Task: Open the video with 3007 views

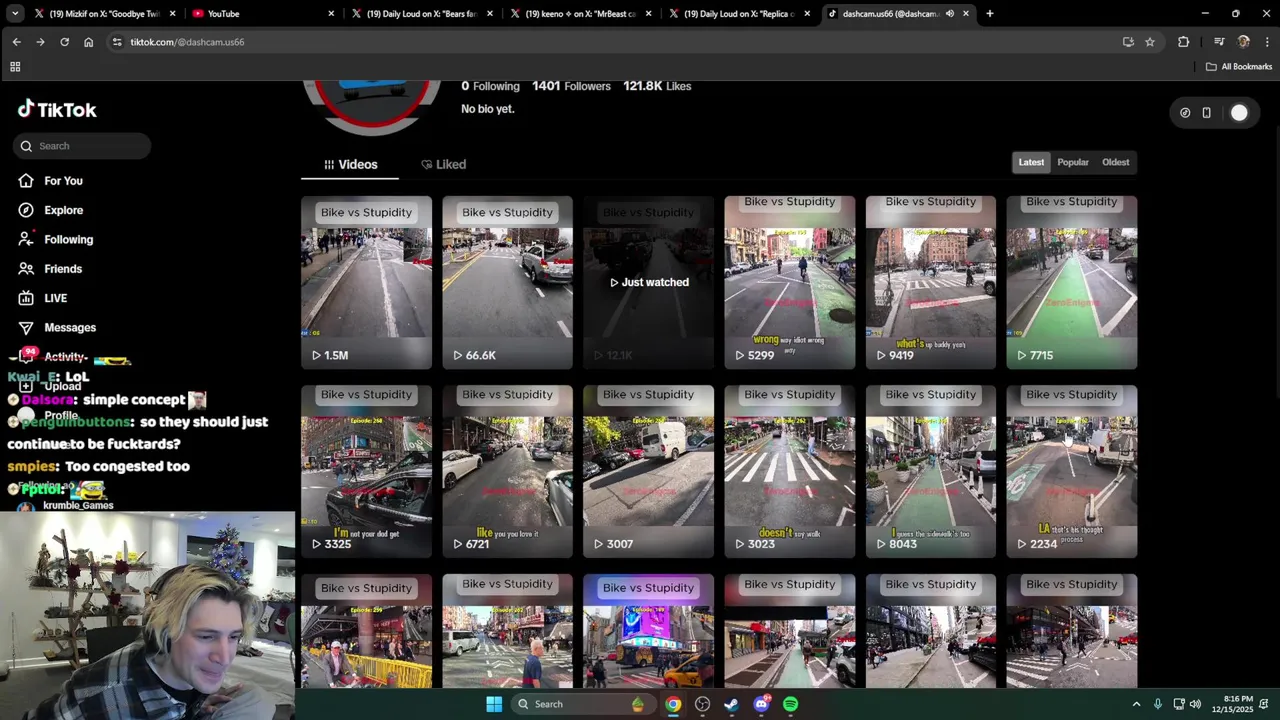Action: point(648,471)
